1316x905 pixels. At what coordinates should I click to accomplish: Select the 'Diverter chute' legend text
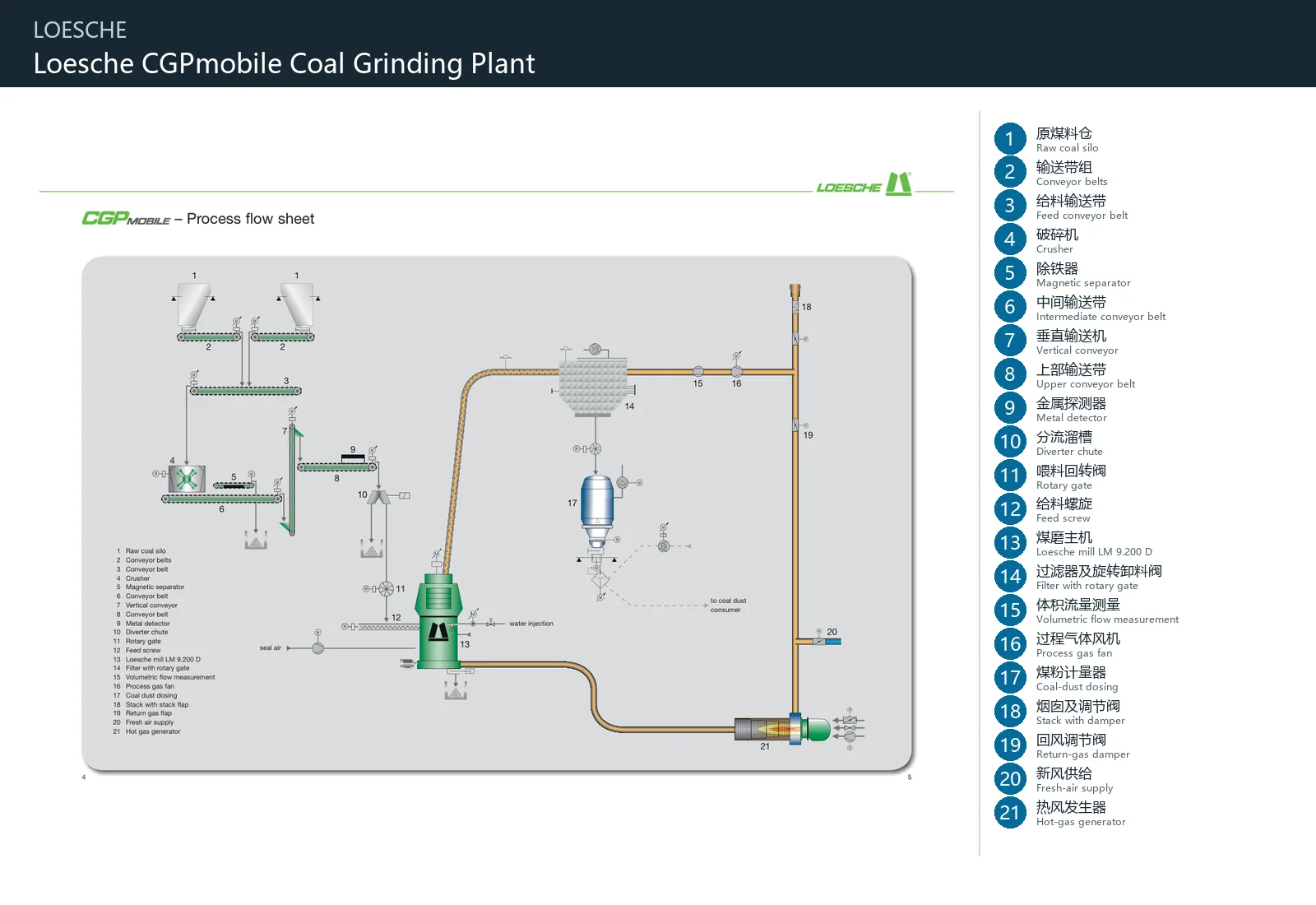(1069, 452)
